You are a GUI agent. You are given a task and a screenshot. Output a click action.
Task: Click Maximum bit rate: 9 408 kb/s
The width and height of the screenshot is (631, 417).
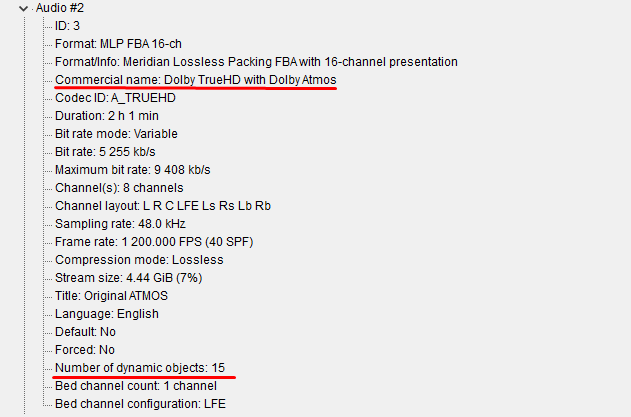point(132,170)
